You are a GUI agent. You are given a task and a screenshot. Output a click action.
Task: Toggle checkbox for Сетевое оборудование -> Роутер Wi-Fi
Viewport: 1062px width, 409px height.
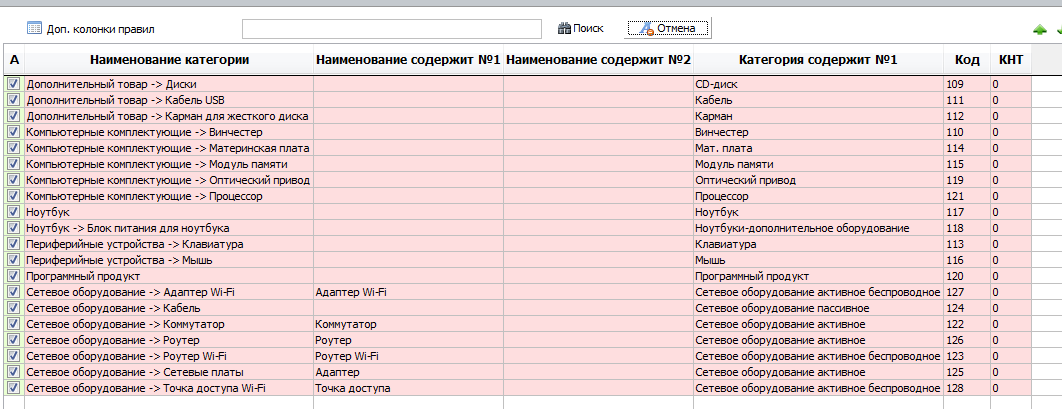click(14, 356)
